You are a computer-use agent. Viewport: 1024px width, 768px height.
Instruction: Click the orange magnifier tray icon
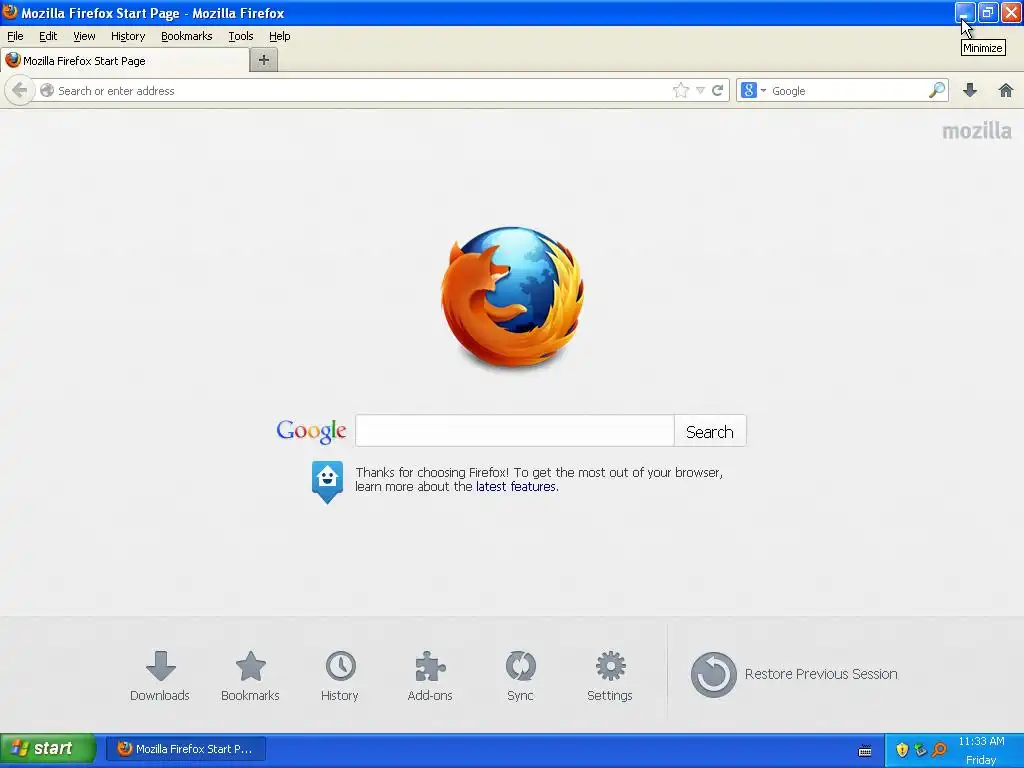[940, 750]
